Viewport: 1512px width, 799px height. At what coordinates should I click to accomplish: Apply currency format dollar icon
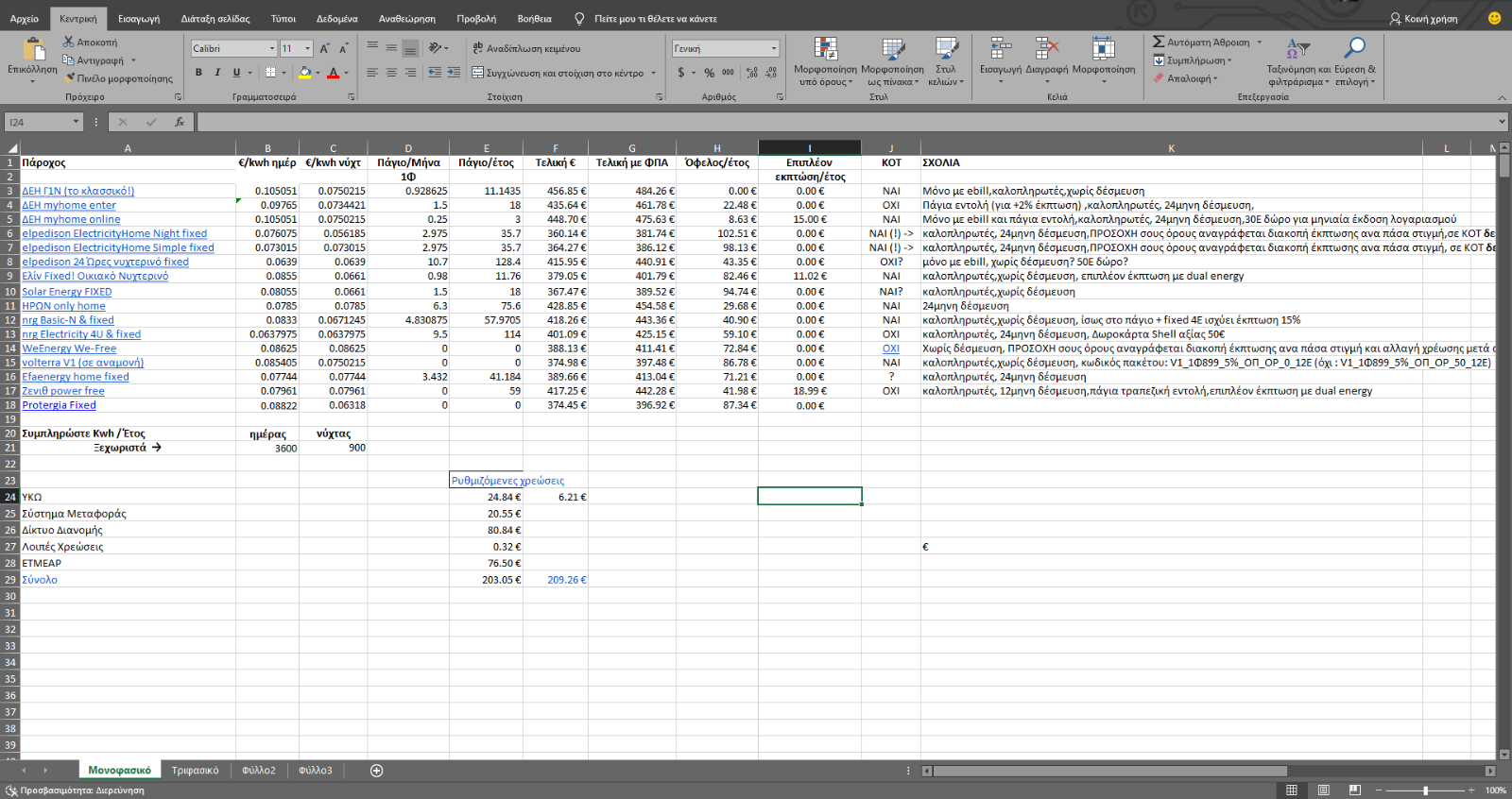pos(681,73)
